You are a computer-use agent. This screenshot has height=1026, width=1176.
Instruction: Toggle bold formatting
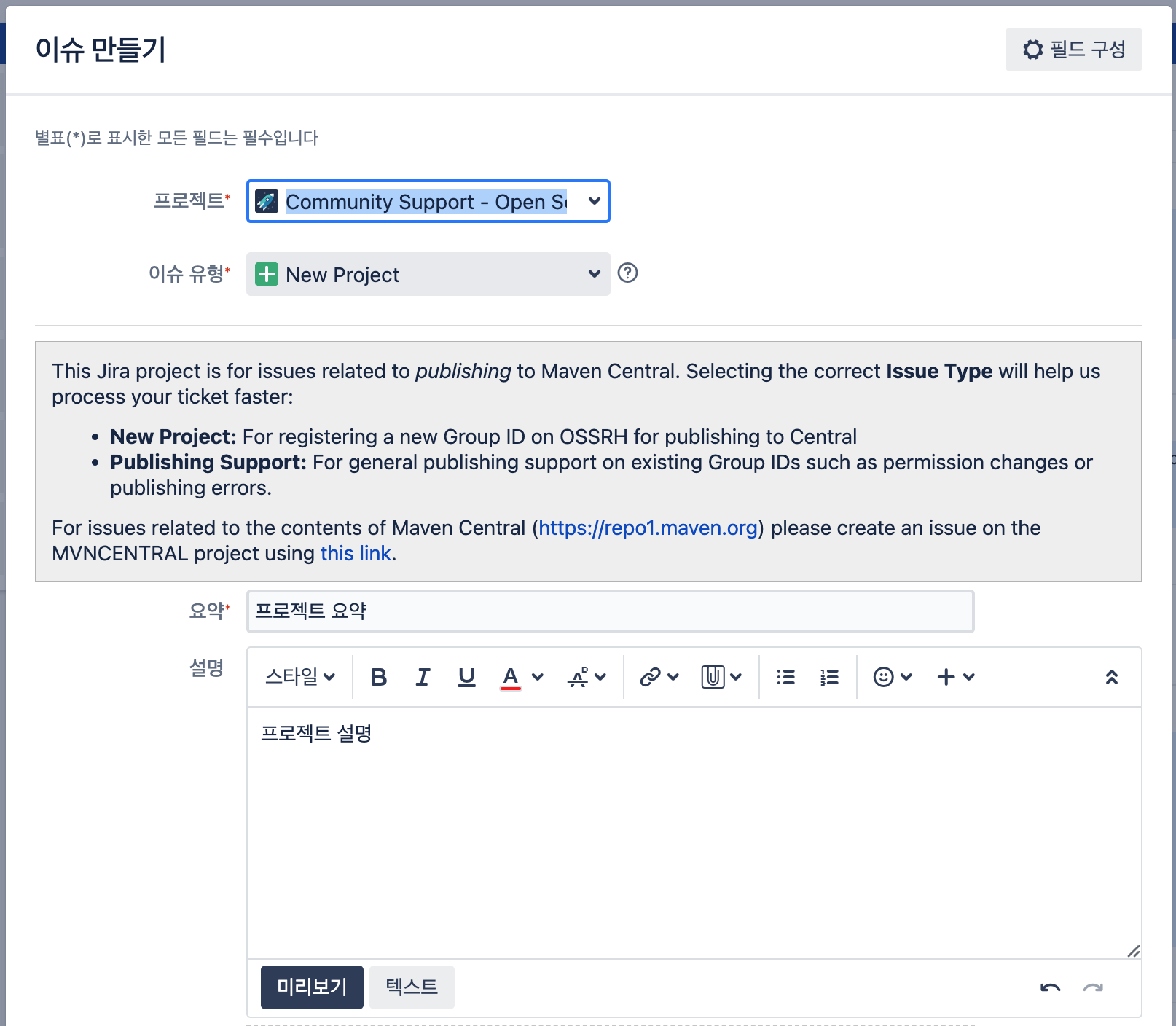379,677
